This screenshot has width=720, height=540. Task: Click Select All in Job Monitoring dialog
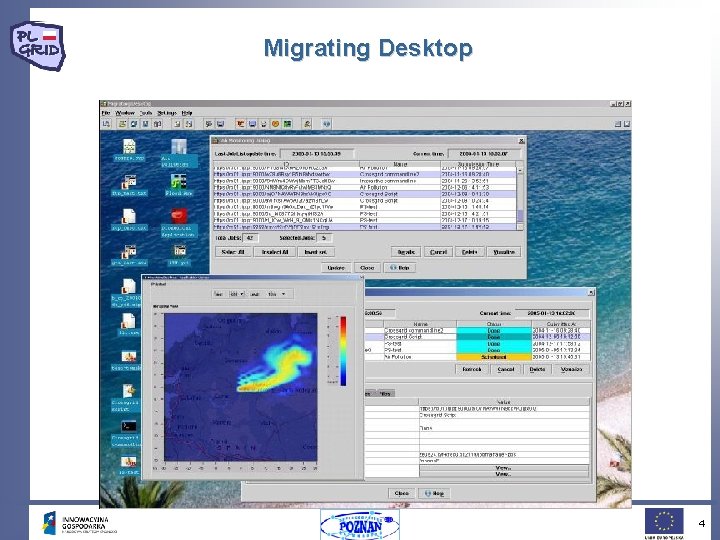click(x=233, y=252)
